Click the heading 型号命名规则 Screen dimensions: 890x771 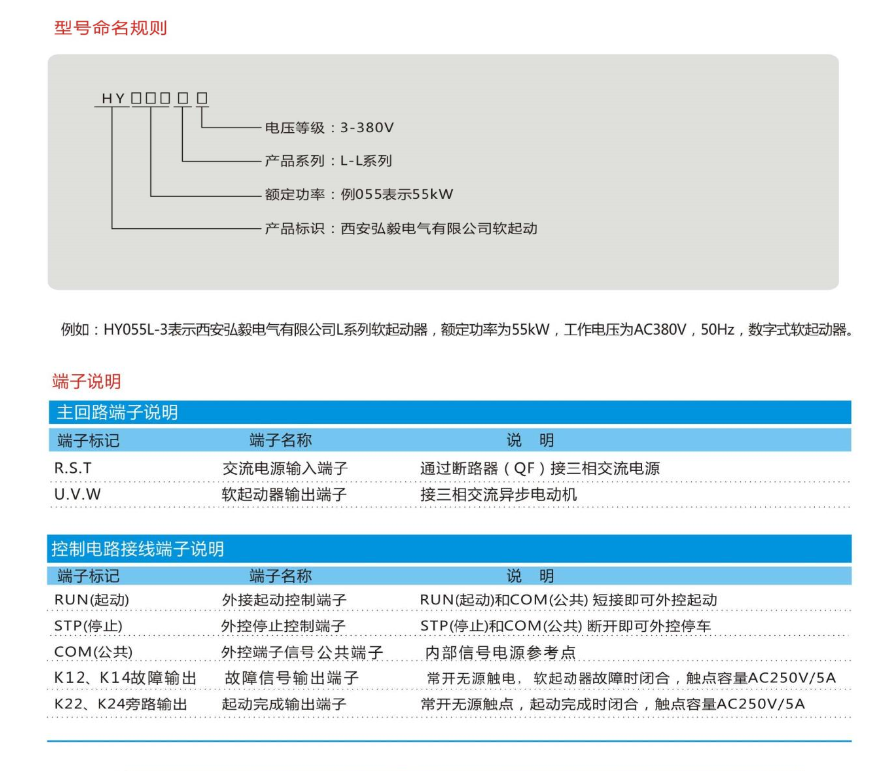point(110,28)
